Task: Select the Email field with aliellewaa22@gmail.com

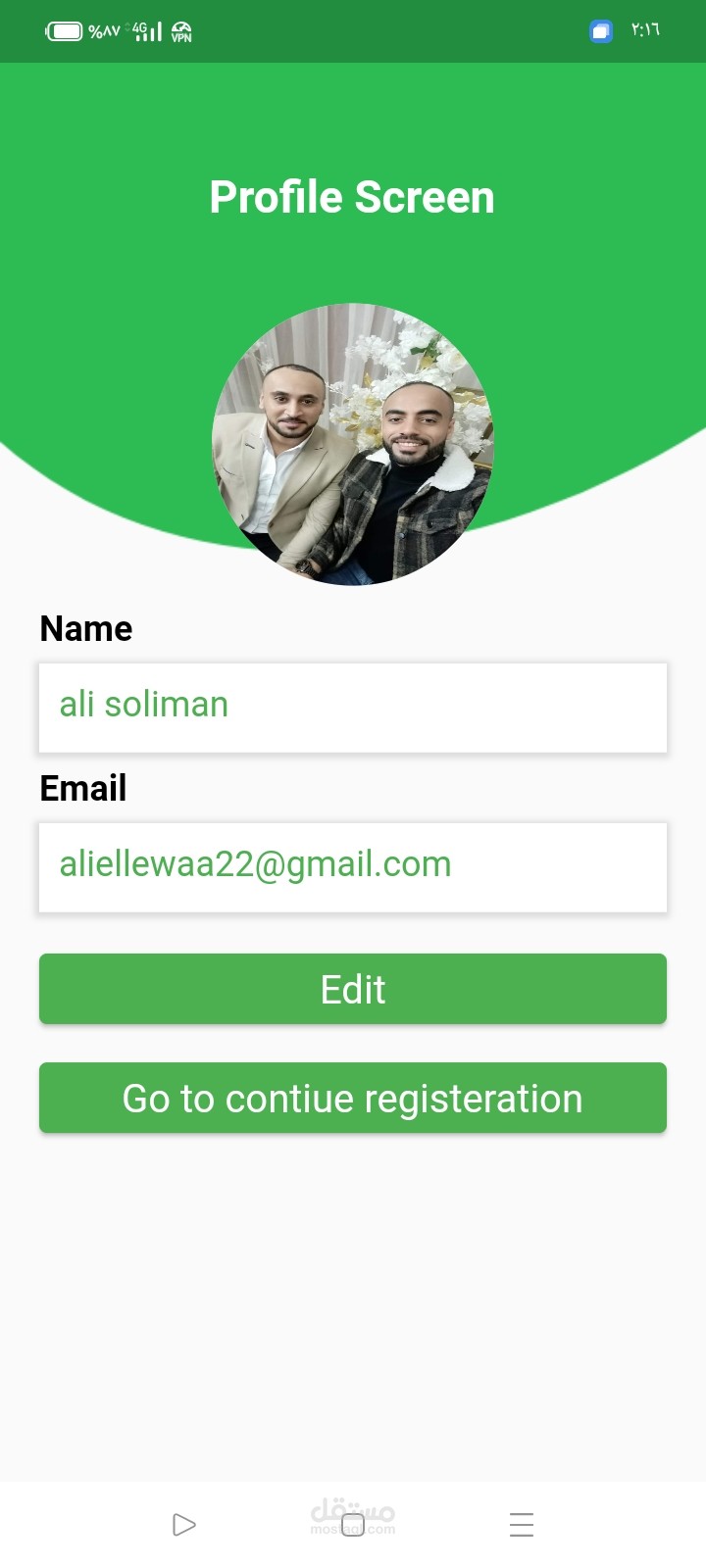Action: (x=353, y=867)
